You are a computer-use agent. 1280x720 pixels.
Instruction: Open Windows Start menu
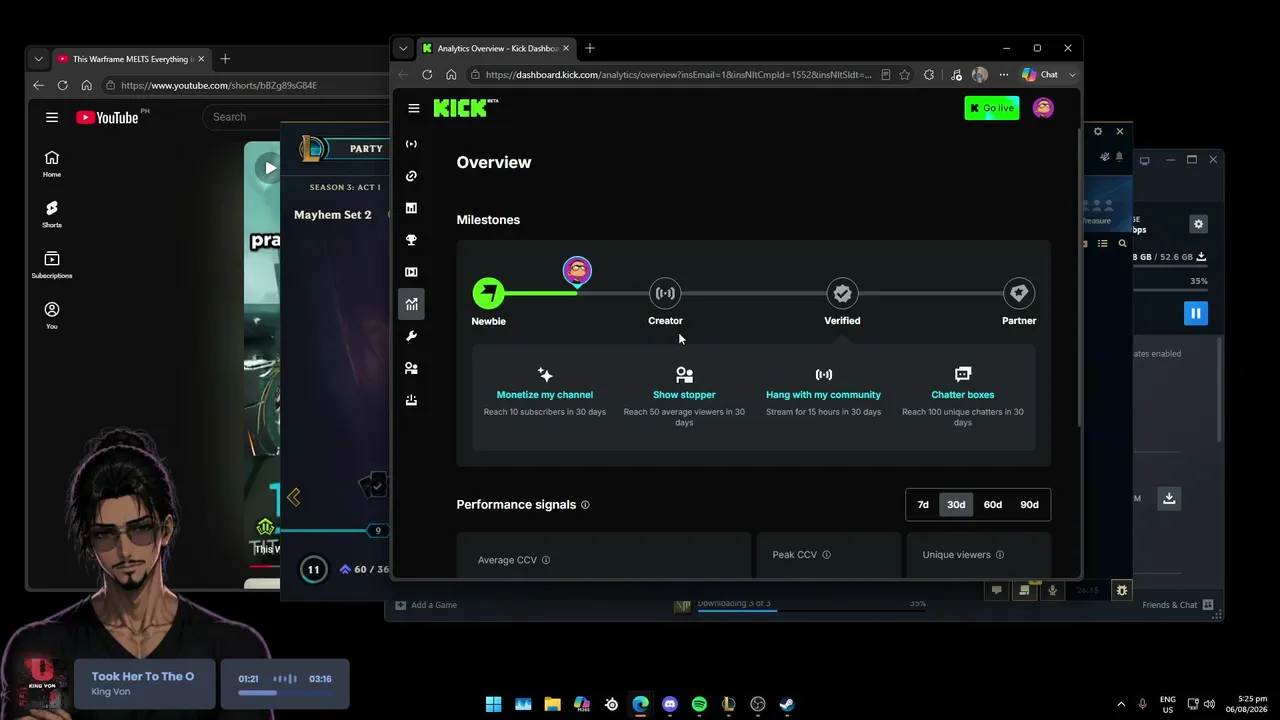[493, 704]
